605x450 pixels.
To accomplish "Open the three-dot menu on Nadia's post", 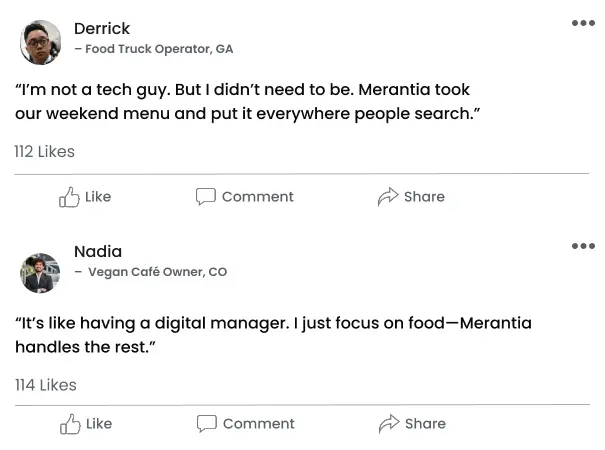I will 583,246.
